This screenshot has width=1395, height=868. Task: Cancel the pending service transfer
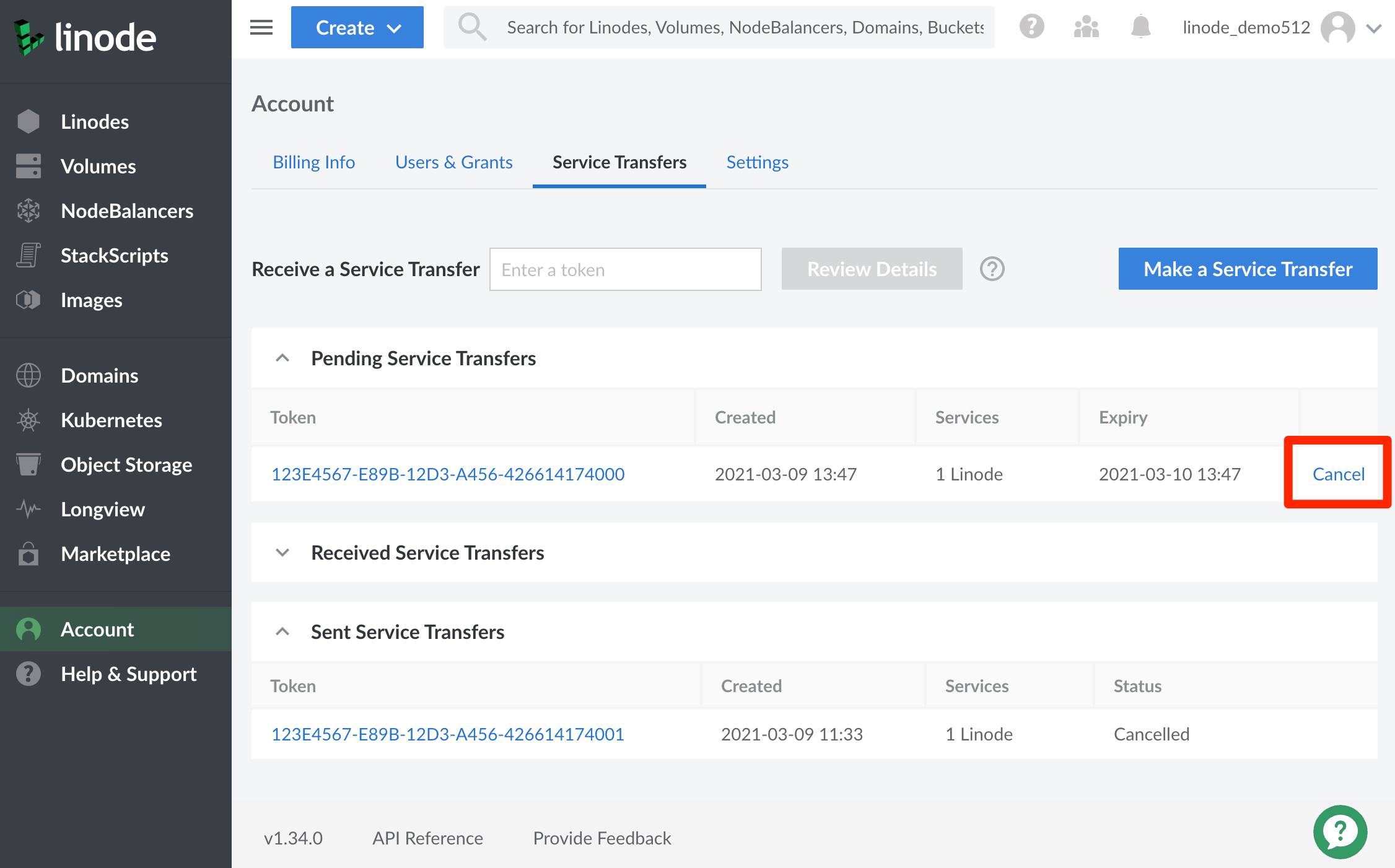pyautogui.click(x=1337, y=474)
